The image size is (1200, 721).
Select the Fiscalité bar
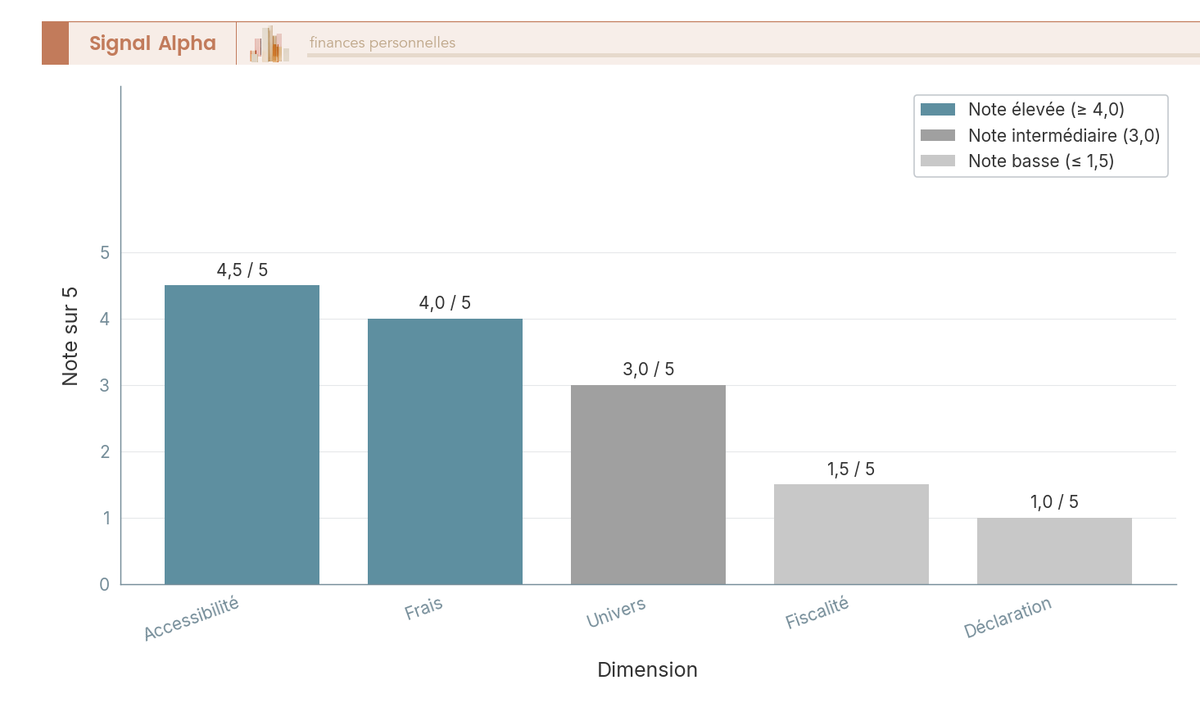(851, 534)
